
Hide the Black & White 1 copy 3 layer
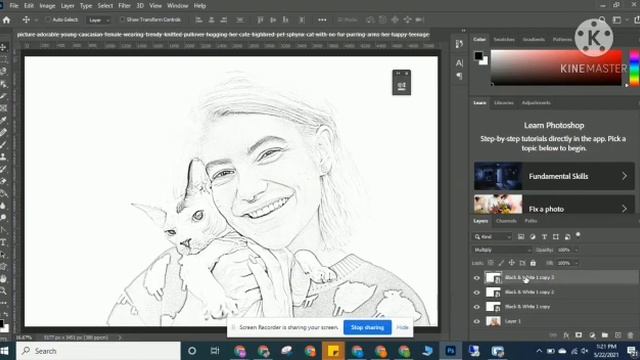pos(476,278)
